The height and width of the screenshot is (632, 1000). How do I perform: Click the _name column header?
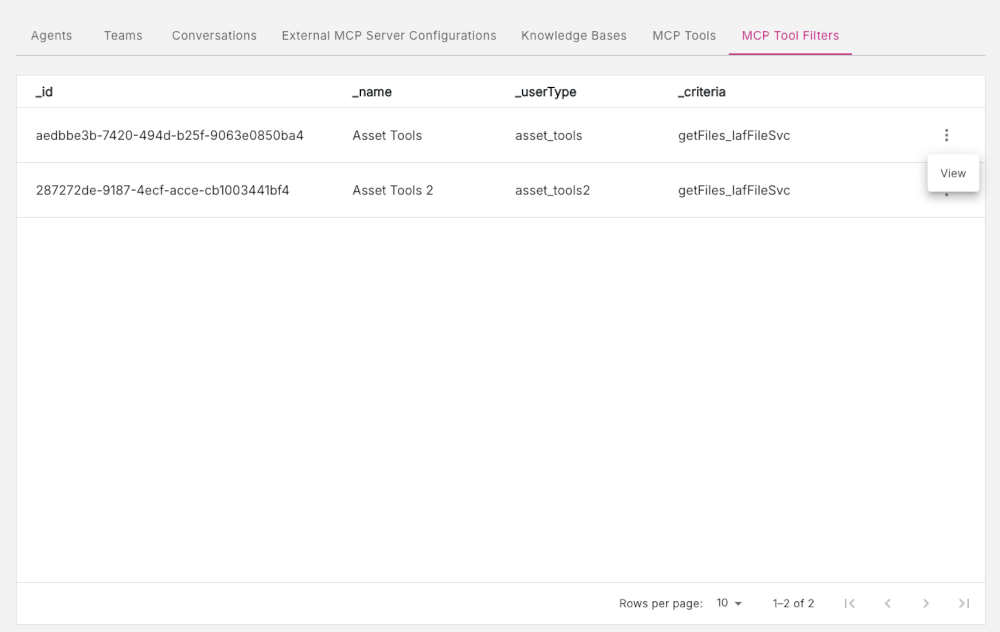coord(372,92)
